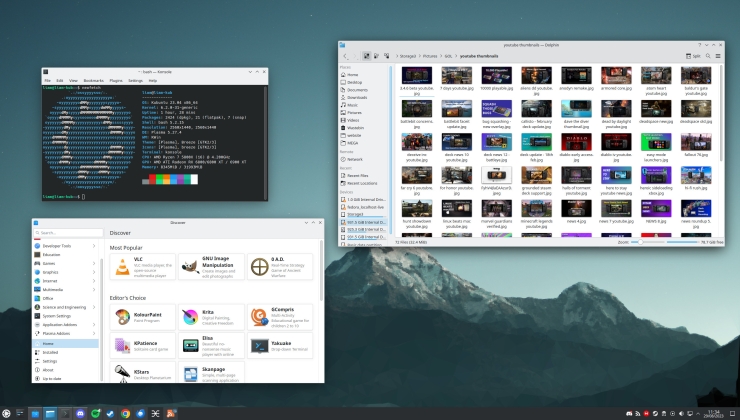Go to Installed page in Discover
Viewport: 740px width, 420px height.
(51, 352)
